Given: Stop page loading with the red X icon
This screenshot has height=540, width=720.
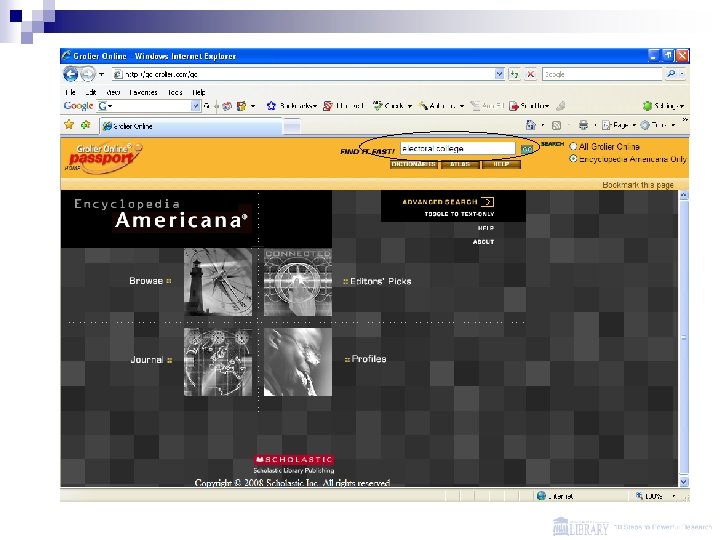Looking at the screenshot, I should tap(531, 74).
